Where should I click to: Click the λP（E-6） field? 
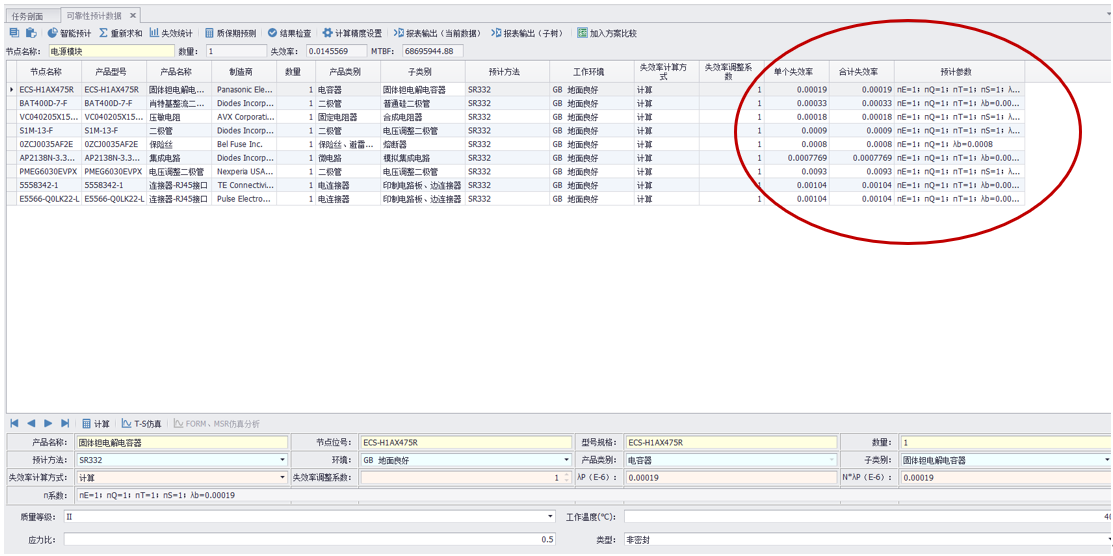coord(732,477)
